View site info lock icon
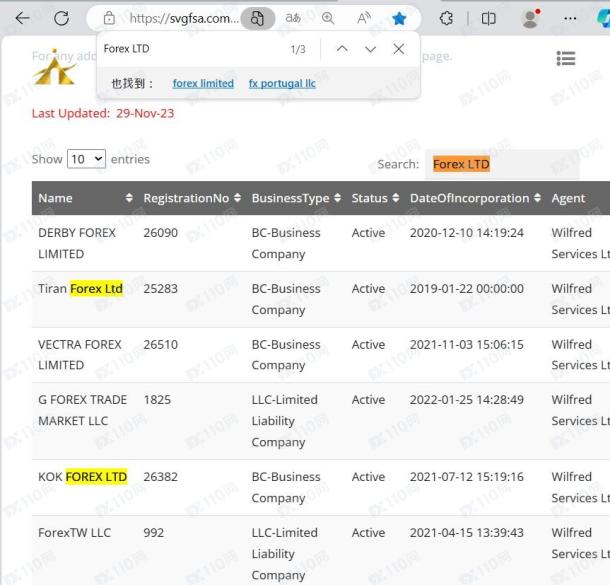 pyautogui.click(x=109, y=18)
